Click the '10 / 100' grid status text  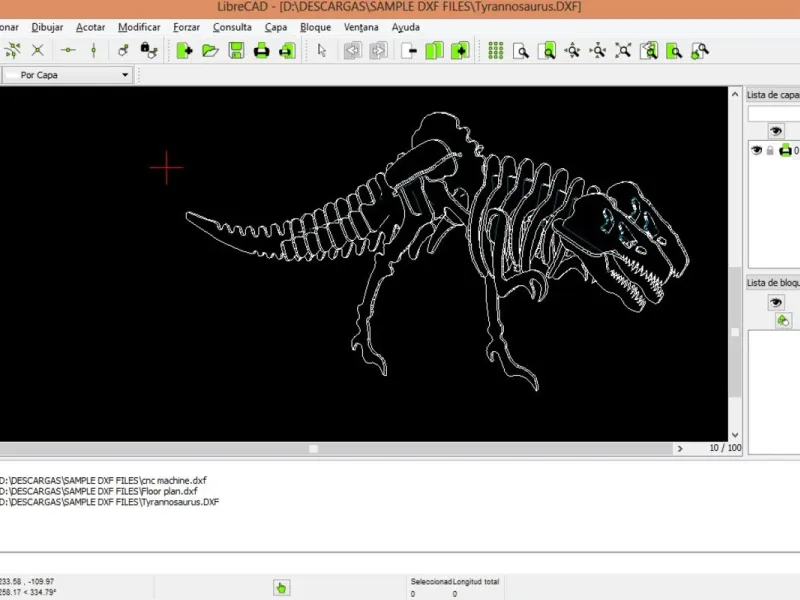pyautogui.click(x=725, y=448)
